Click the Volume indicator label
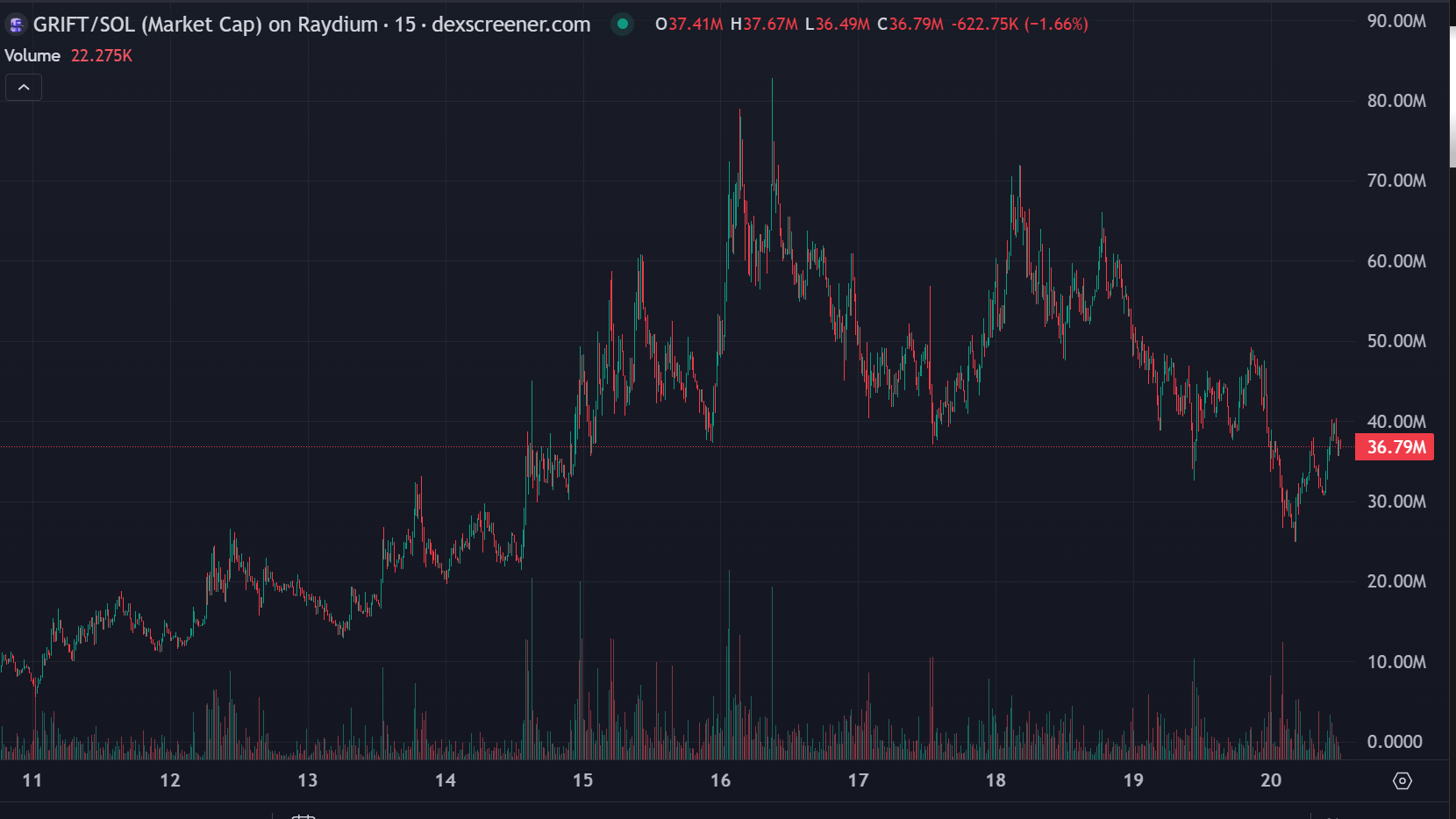Image resolution: width=1456 pixels, height=819 pixels. coord(32,55)
